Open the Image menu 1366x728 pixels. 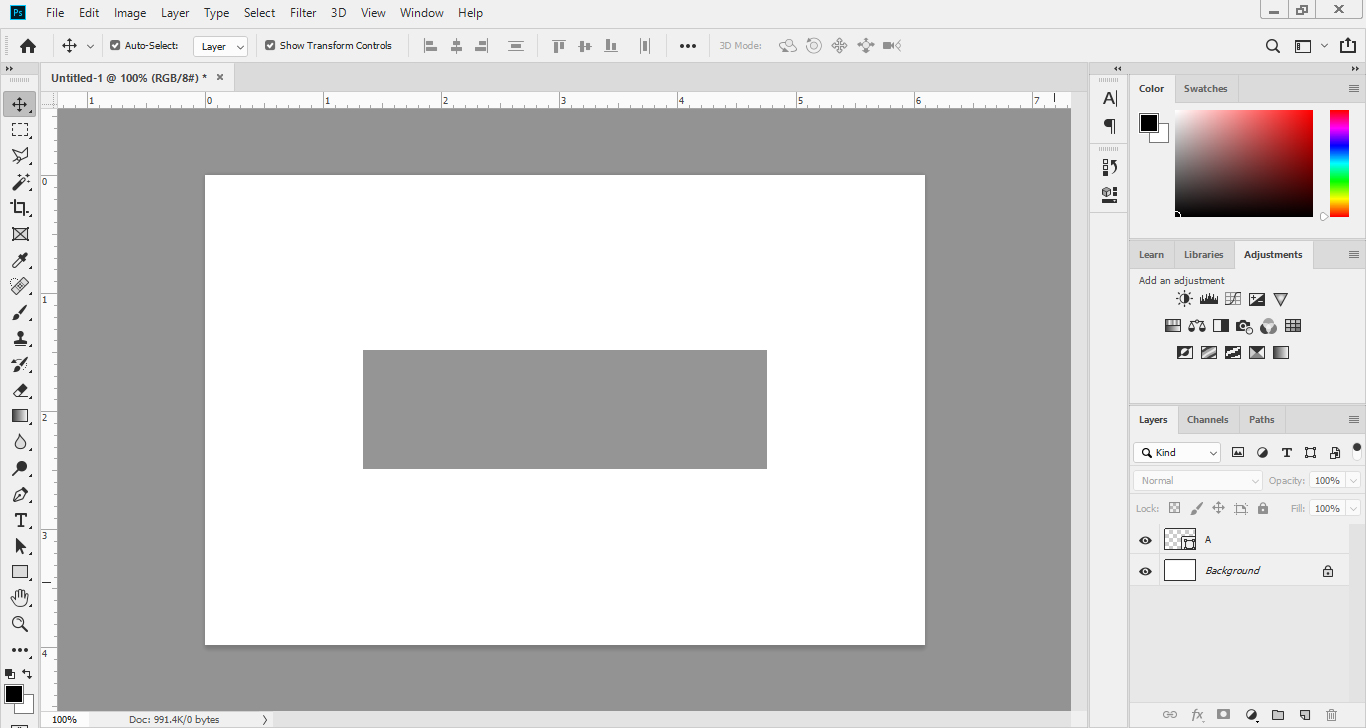[130, 13]
